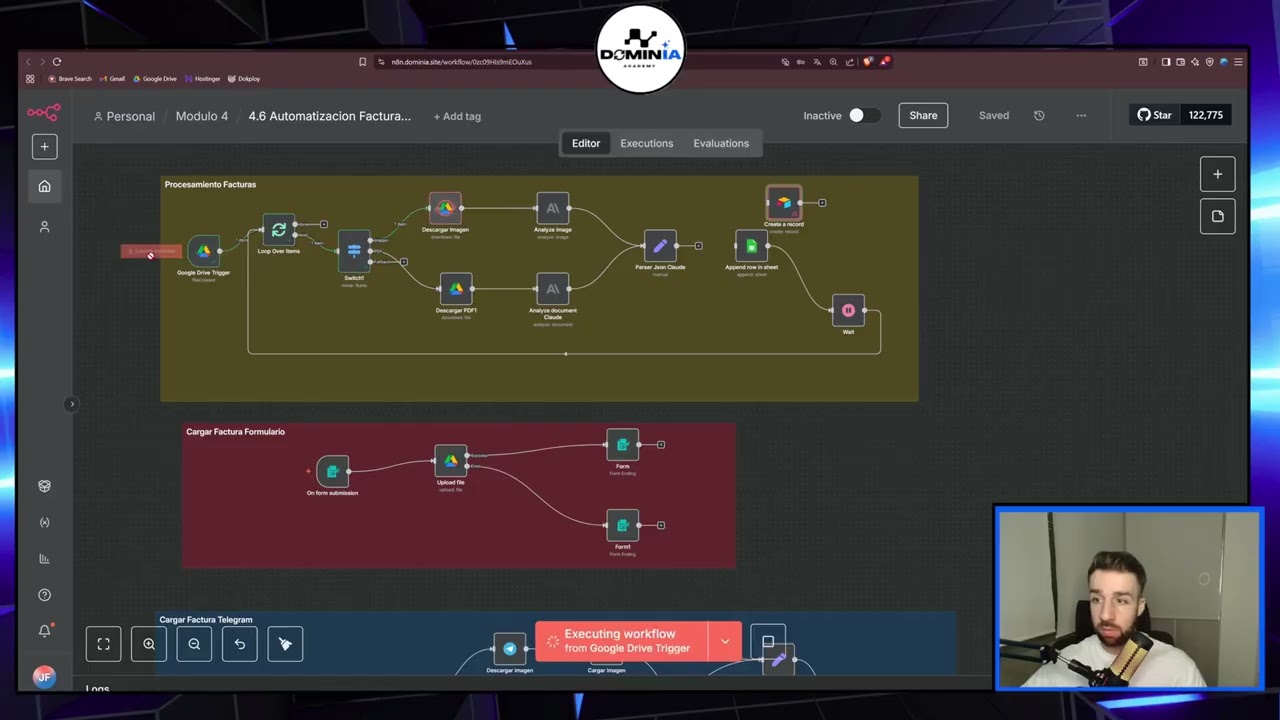Screen dimensions: 1280x720
Task: Select the Upload file node
Action: (451, 461)
